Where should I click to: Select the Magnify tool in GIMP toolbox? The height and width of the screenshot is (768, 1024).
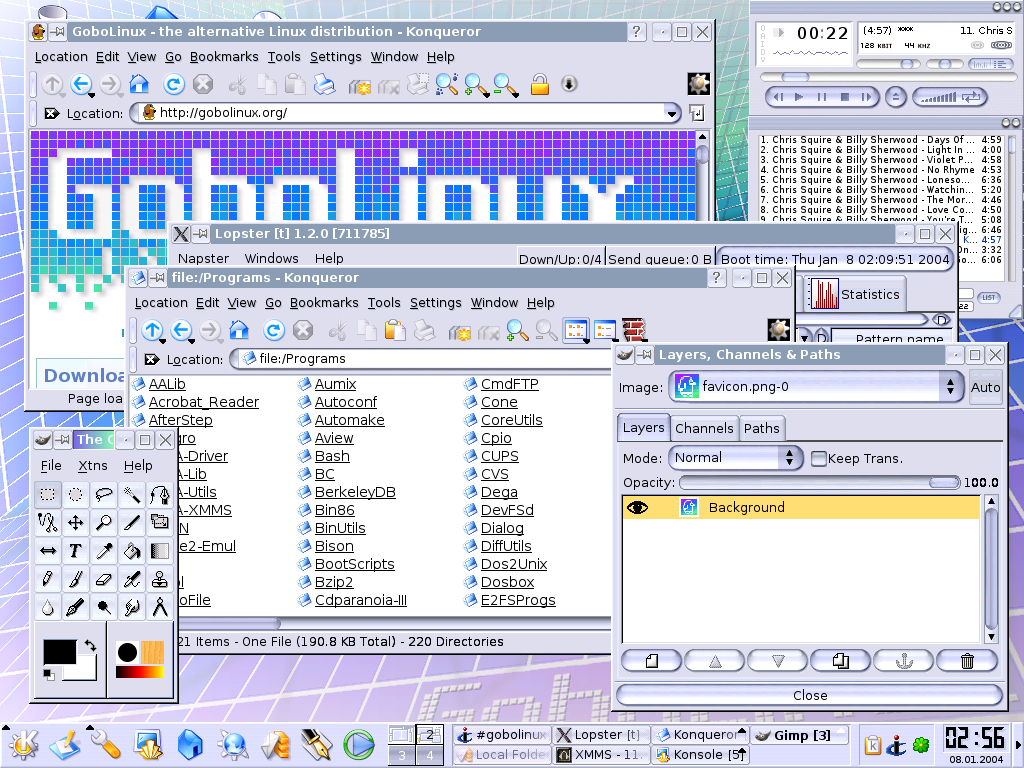coord(104,522)
